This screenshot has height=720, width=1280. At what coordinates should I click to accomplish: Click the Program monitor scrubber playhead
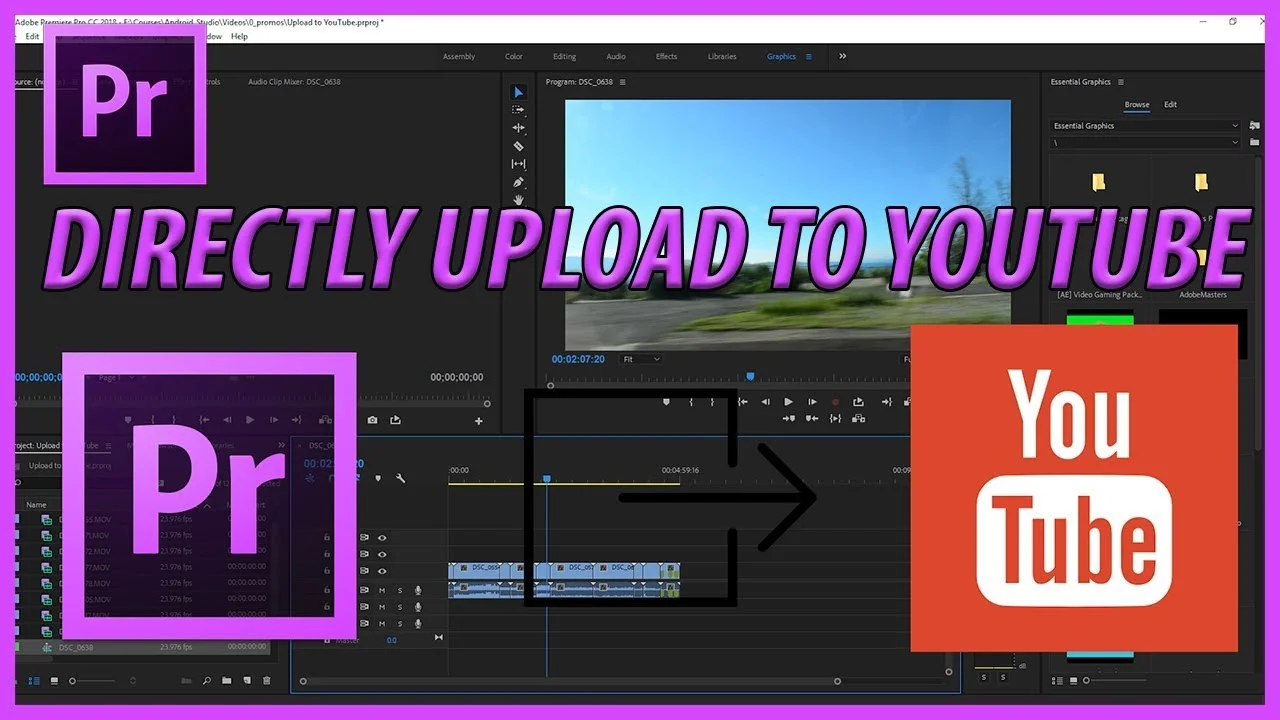[x=750, y=377]
